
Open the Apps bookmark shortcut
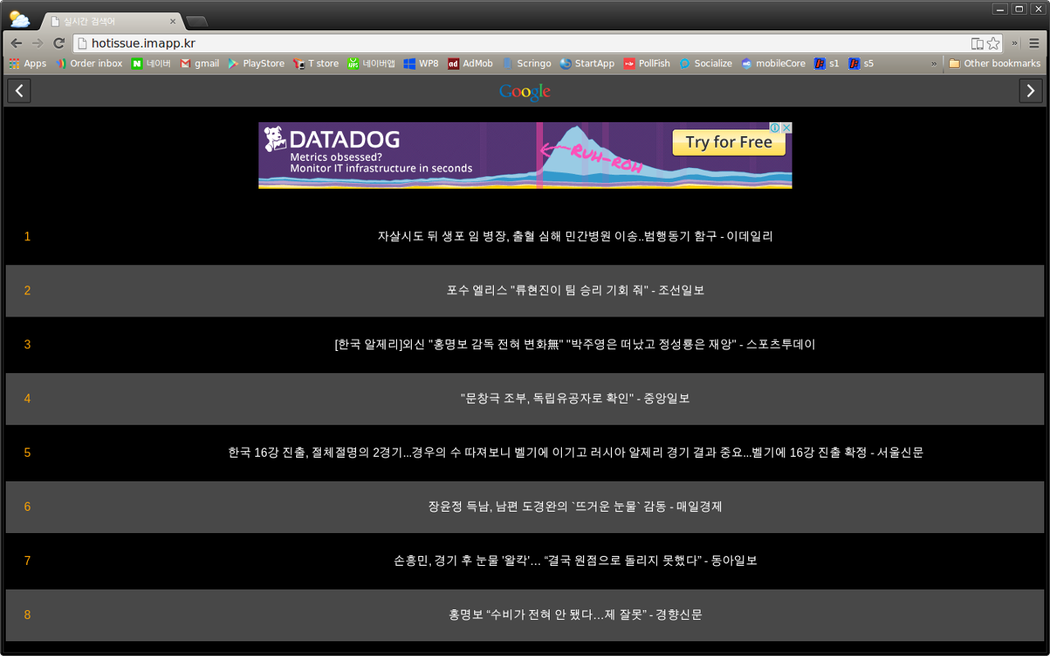tap(27, 63)
